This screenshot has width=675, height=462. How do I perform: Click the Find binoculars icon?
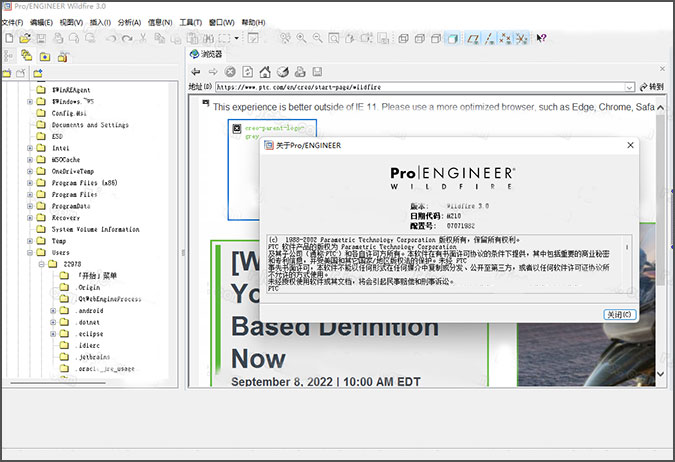coord(208,38)
